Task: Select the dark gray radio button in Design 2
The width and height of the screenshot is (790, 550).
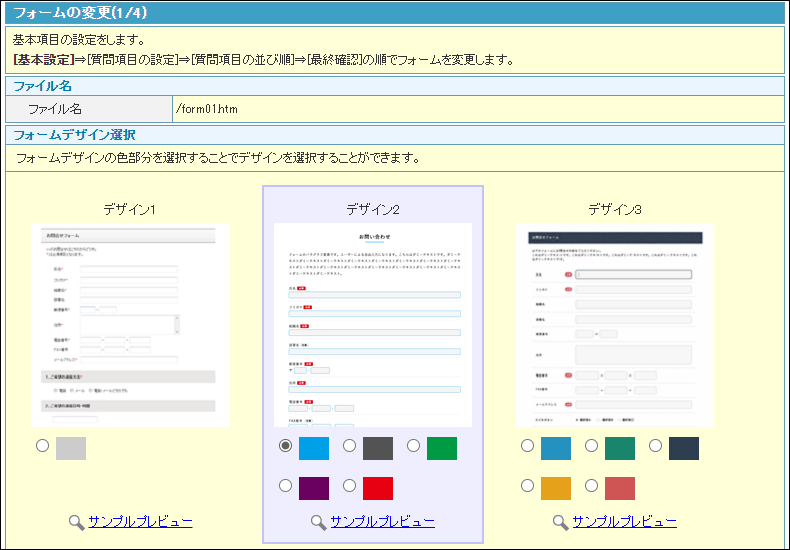Action: (349, 446)
